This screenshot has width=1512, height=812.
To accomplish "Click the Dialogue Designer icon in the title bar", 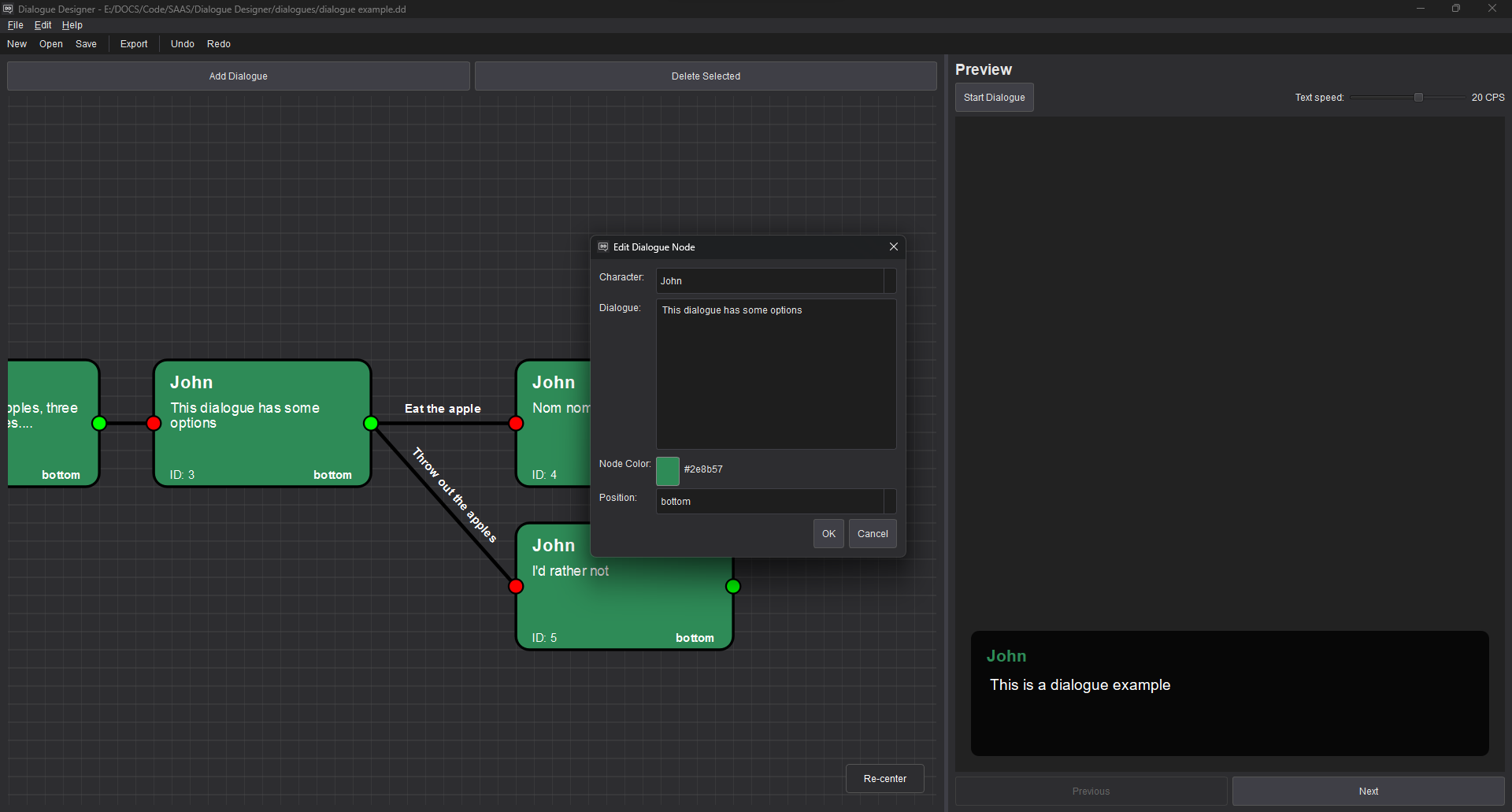I will coord(8,9).
